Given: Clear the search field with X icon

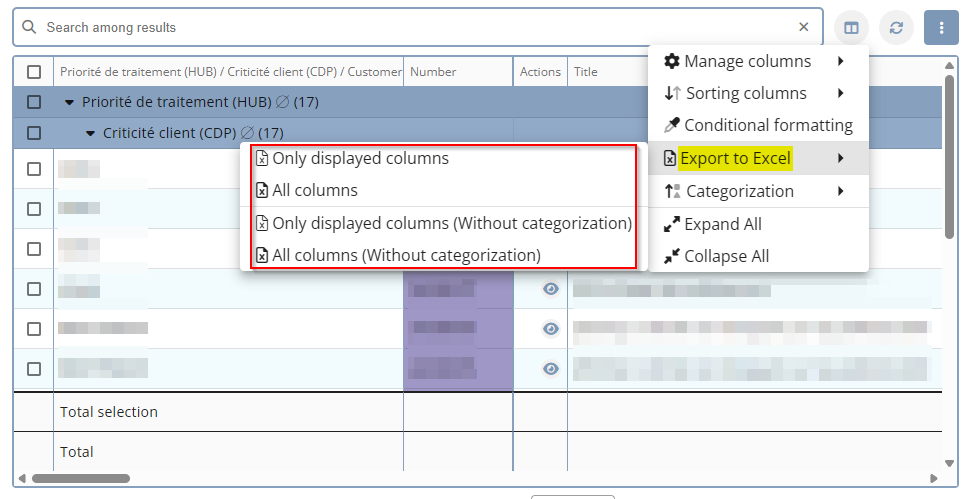Looking at the screenshot, I should pyautogui.click(x=804, y=28).
